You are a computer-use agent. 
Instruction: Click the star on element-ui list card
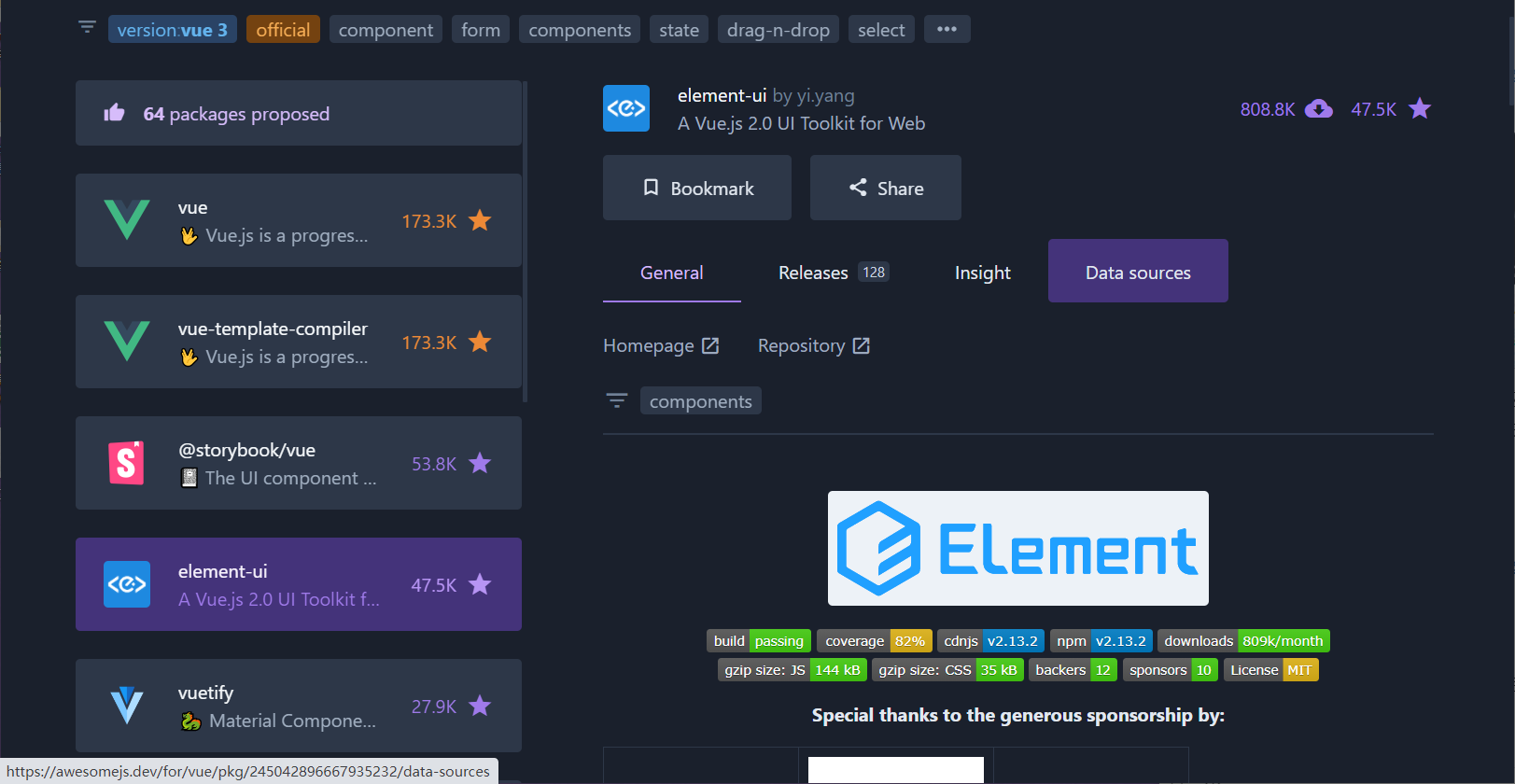(x=480, y=584)
